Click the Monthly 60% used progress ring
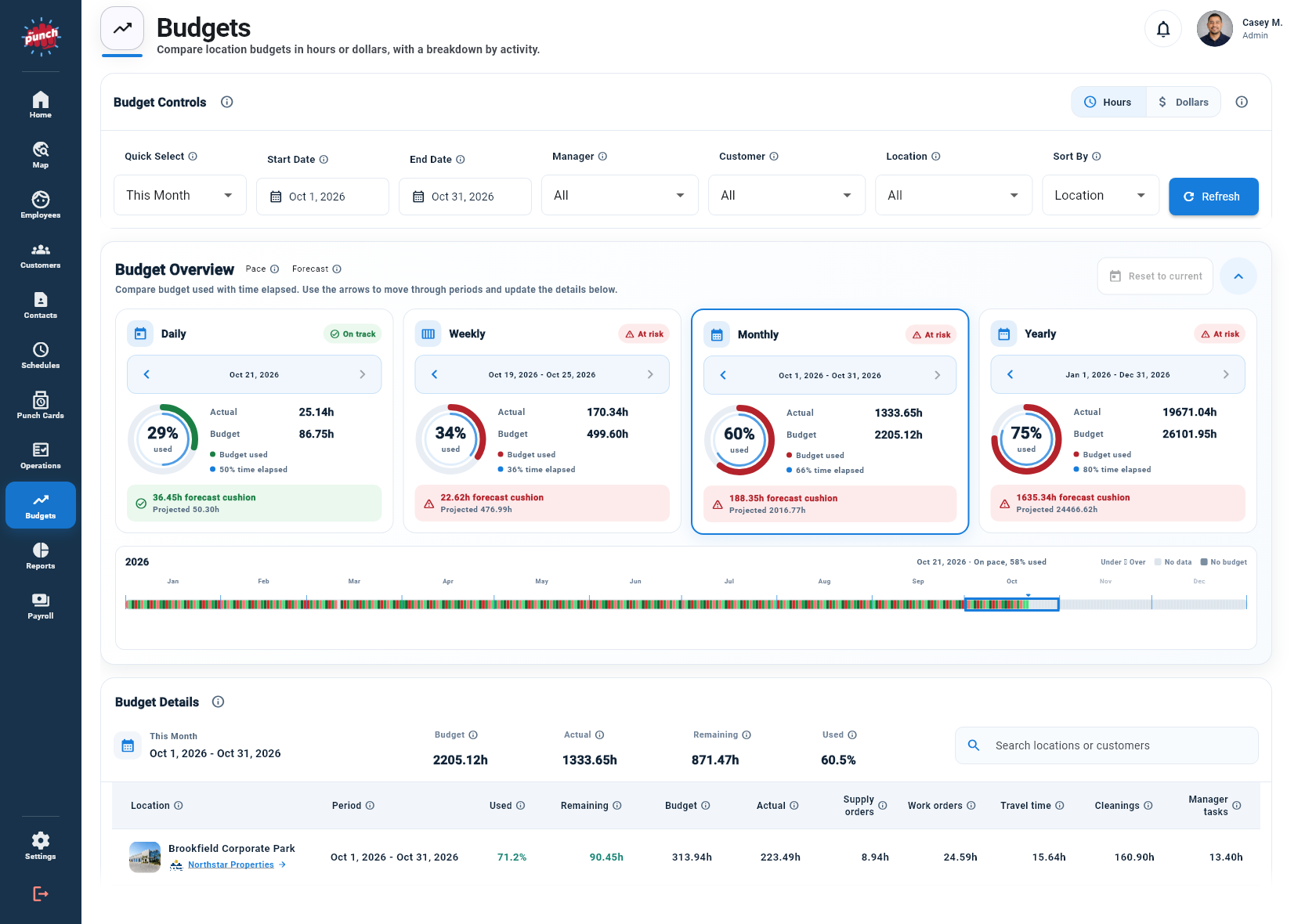 [x=739, y=439]
